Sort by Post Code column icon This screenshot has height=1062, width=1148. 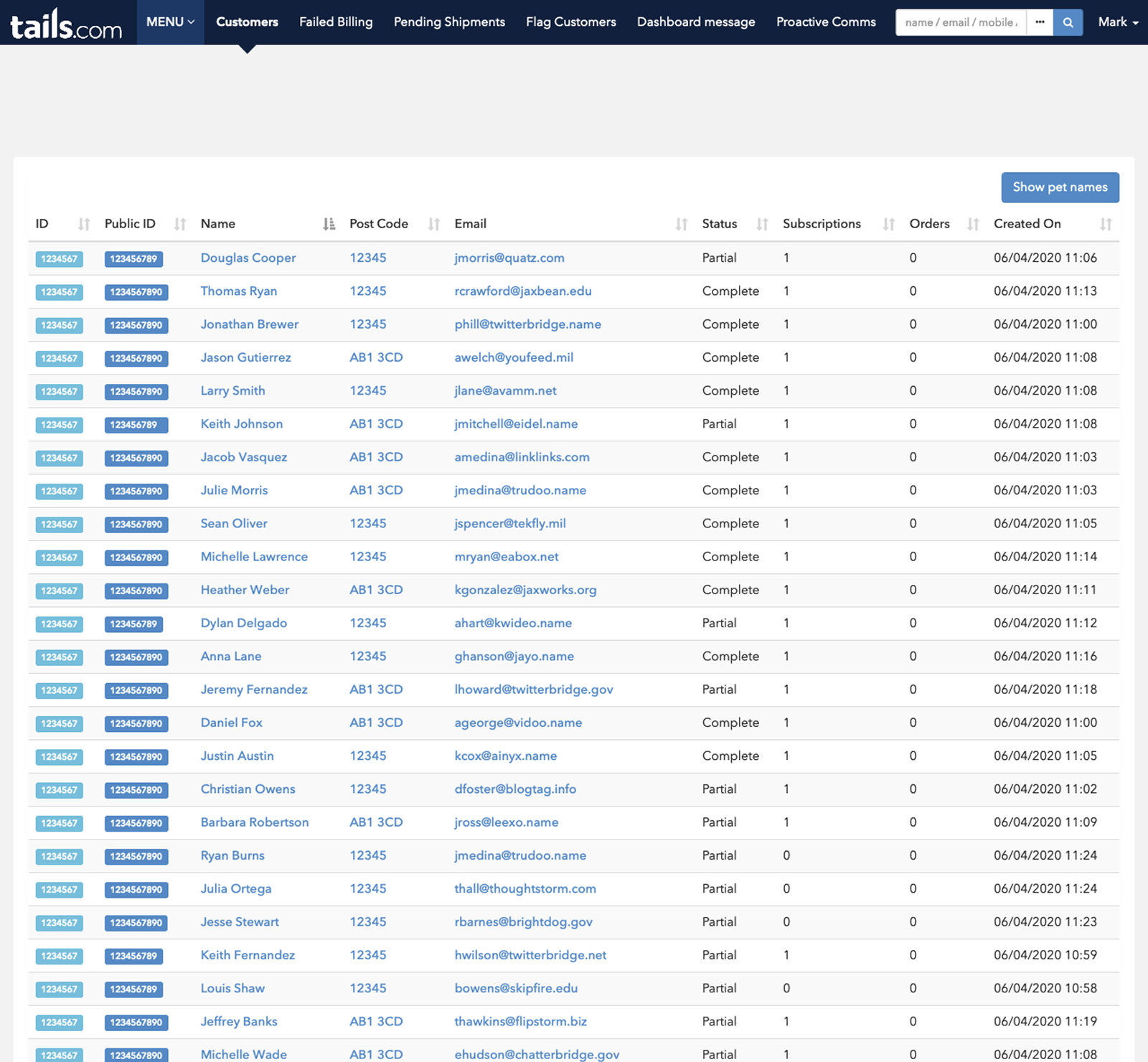tap(433, 225)
